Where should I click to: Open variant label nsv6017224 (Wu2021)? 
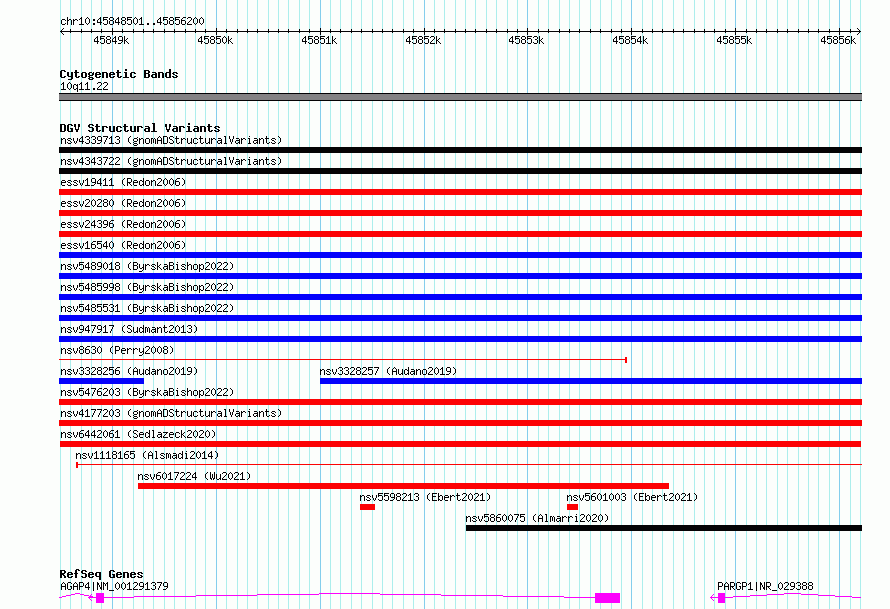194,476
